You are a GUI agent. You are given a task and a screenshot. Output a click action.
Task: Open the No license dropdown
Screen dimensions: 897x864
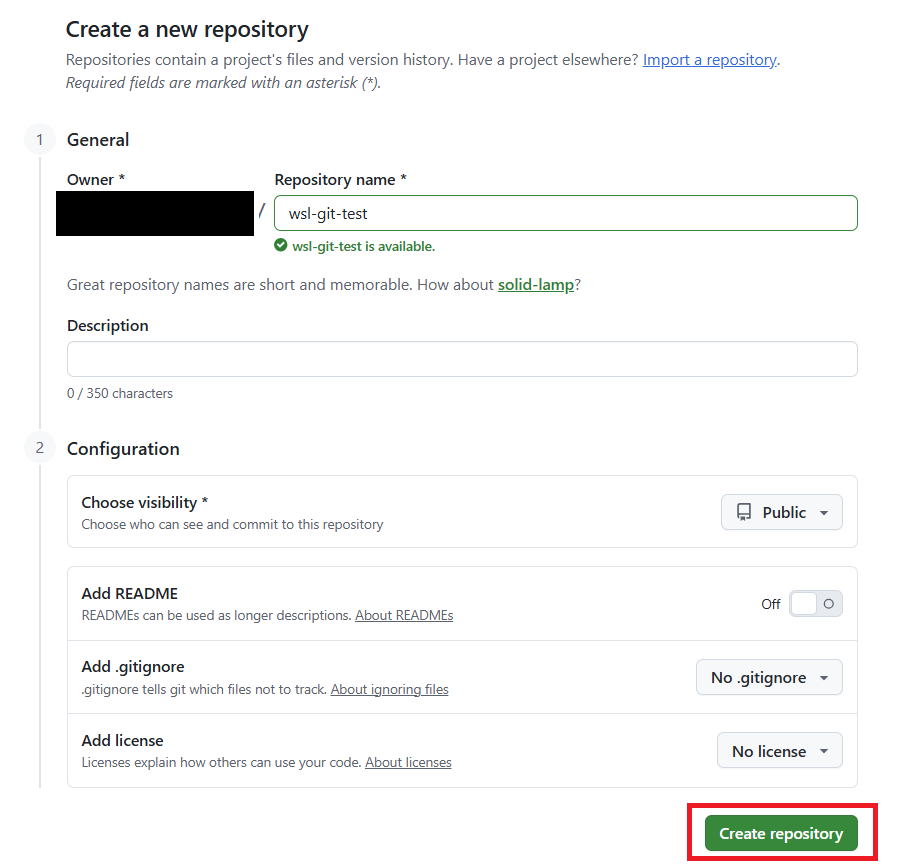pos(779,750)
